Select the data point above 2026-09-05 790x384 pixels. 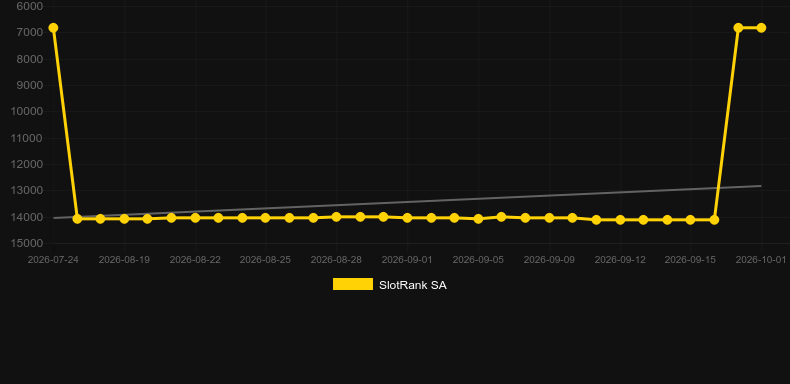point(478,219)
